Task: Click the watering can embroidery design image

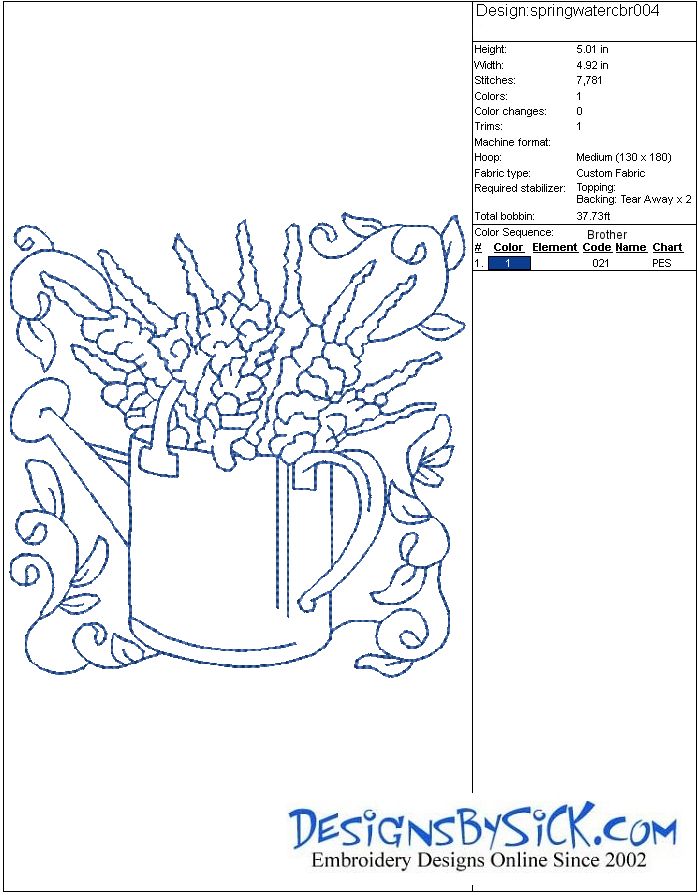Action: point(238,447)
